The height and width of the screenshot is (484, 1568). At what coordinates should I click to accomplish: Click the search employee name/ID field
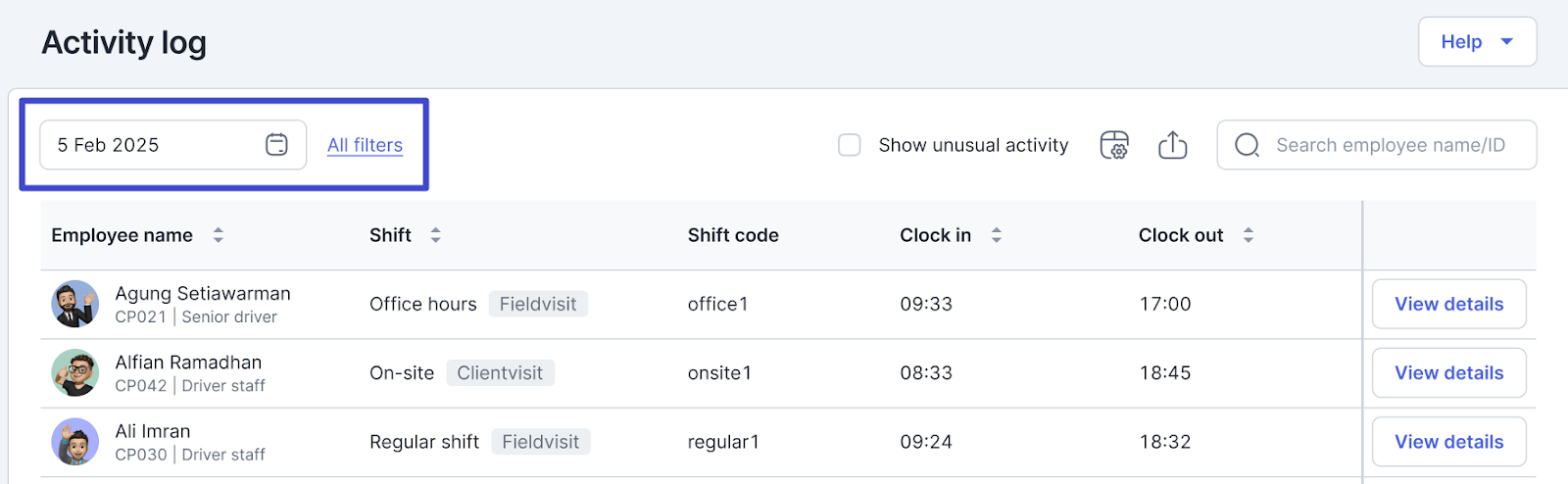(x=1392, y=145)
